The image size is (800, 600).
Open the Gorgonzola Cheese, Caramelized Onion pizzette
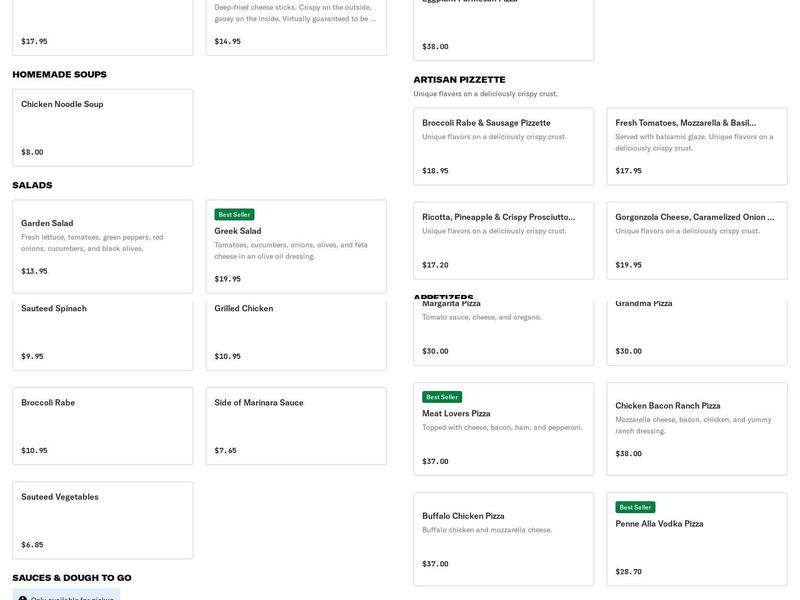696,240
